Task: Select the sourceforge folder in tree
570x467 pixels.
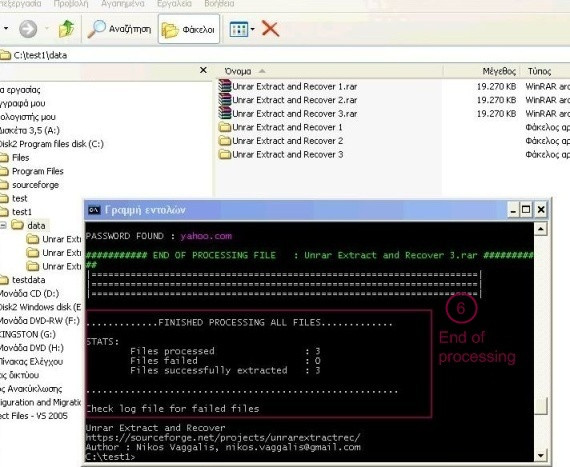Action: [x=35, y=185]
